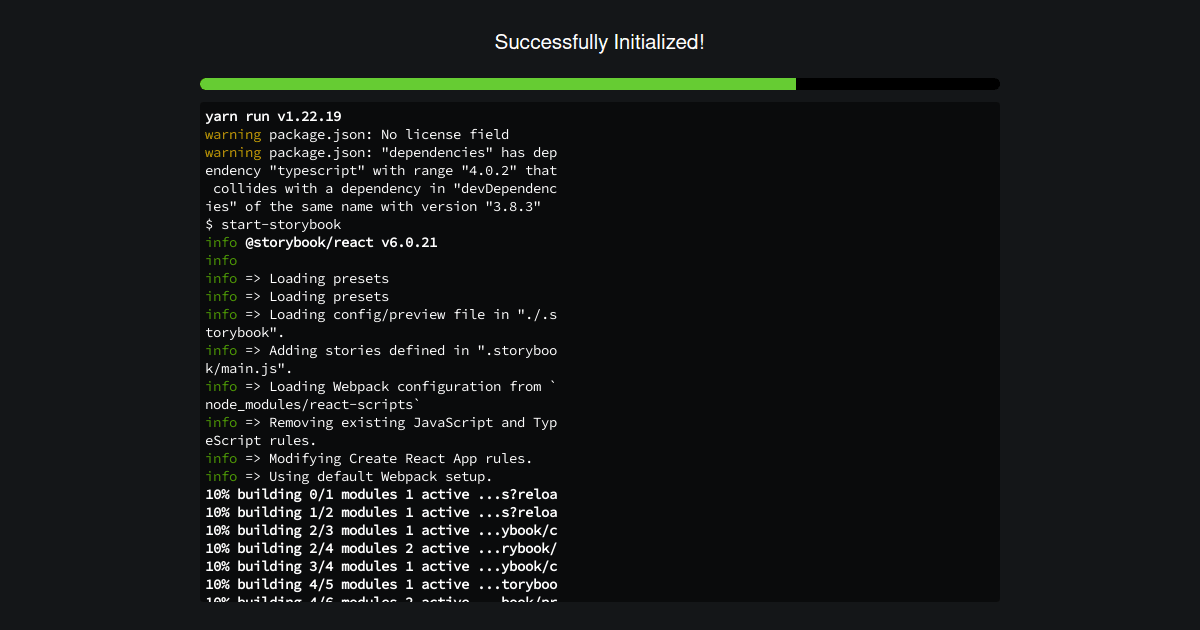Click the "$ start-storybook" command line
This screenshot has height=630, width=1200.
(x=273, y=224)
